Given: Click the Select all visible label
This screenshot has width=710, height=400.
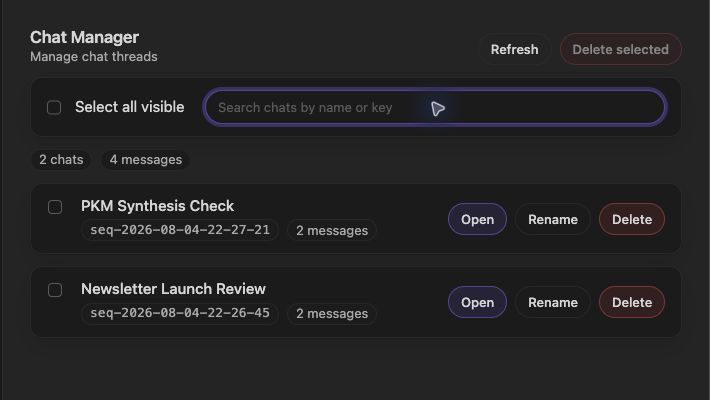Looking at the screenshot, I should click(130, 107).
